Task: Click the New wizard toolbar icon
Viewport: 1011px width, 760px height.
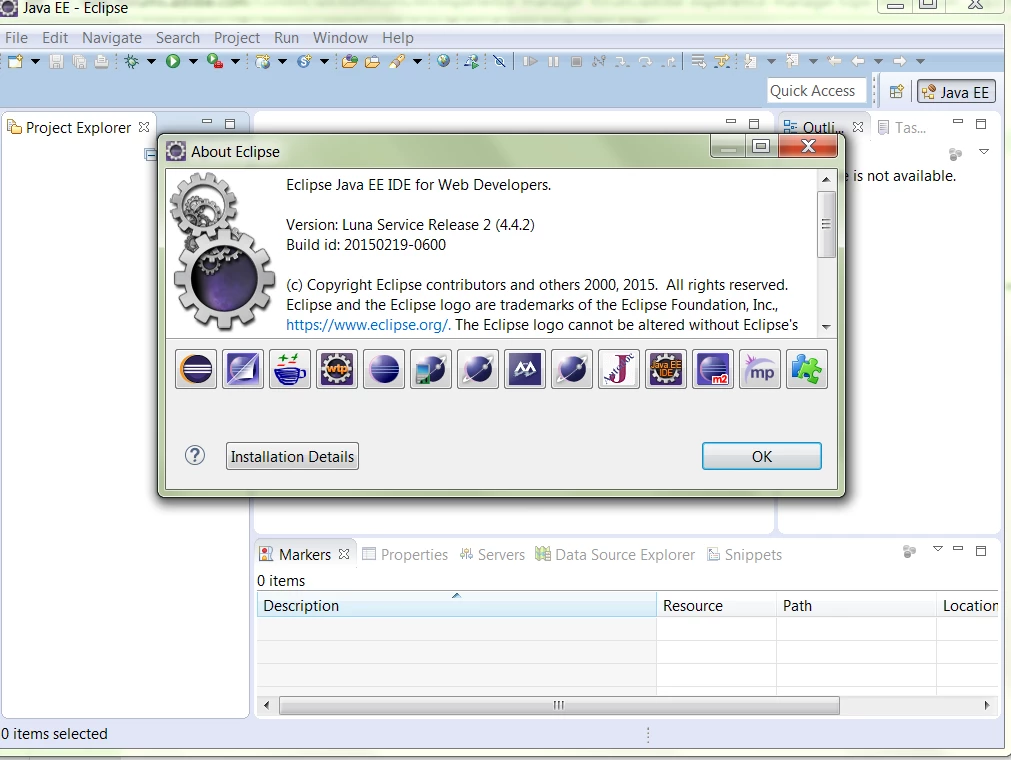Action: pyautogui.click(x=15, y=61)
